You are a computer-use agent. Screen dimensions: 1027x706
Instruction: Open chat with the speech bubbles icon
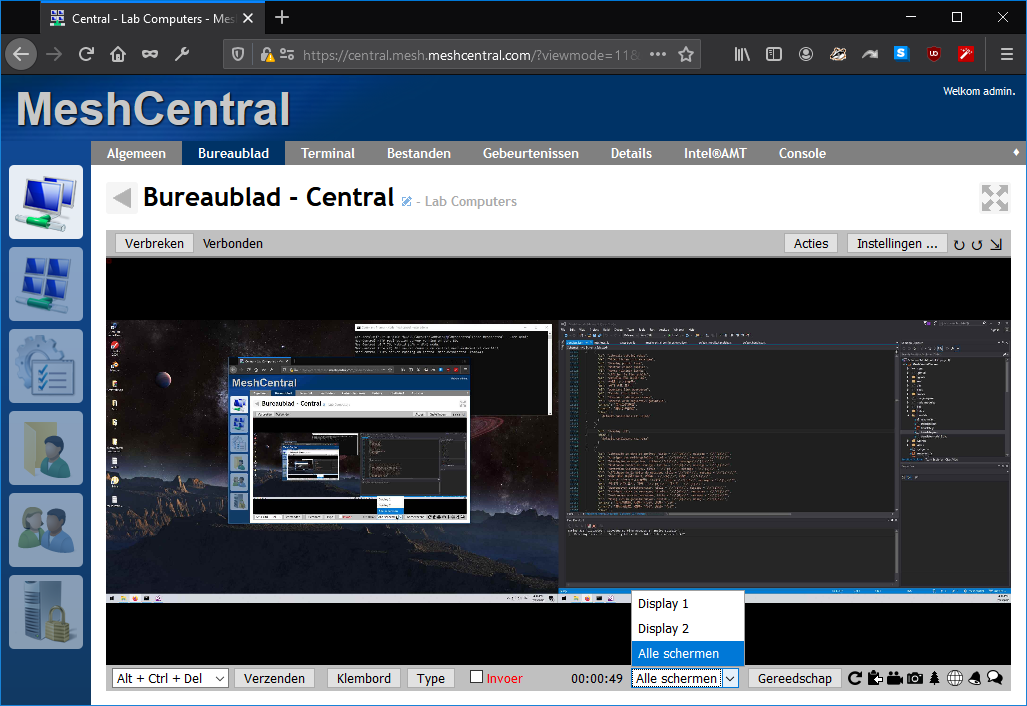995,678
